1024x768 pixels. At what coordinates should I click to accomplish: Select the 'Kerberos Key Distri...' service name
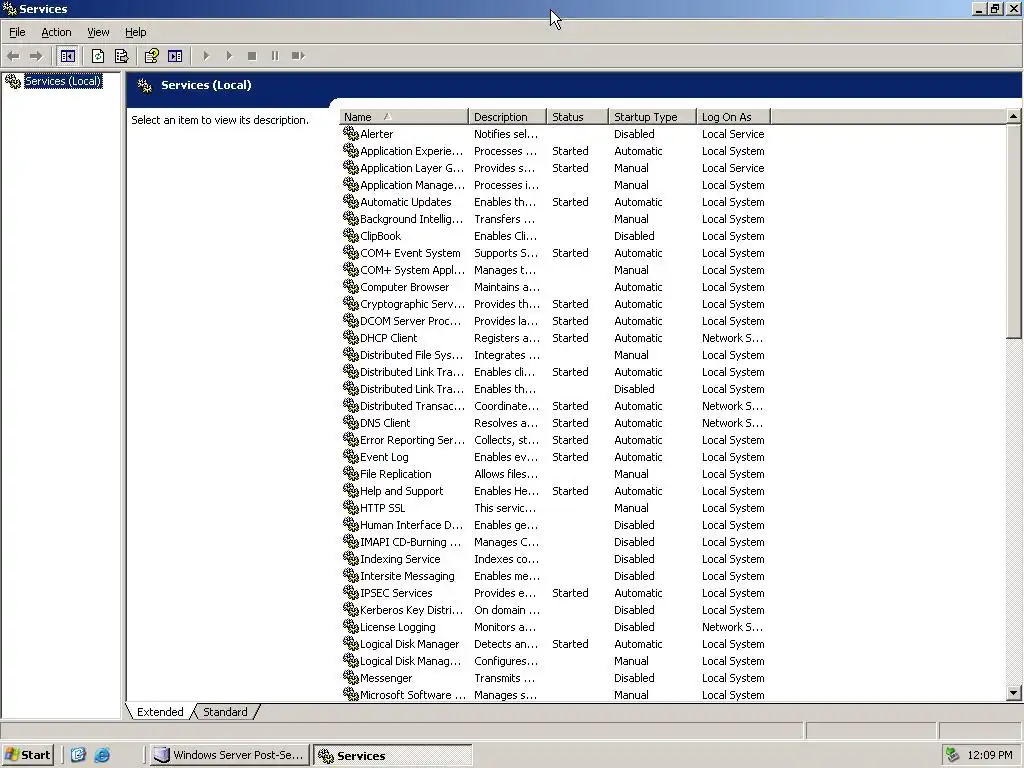point(411,610)
